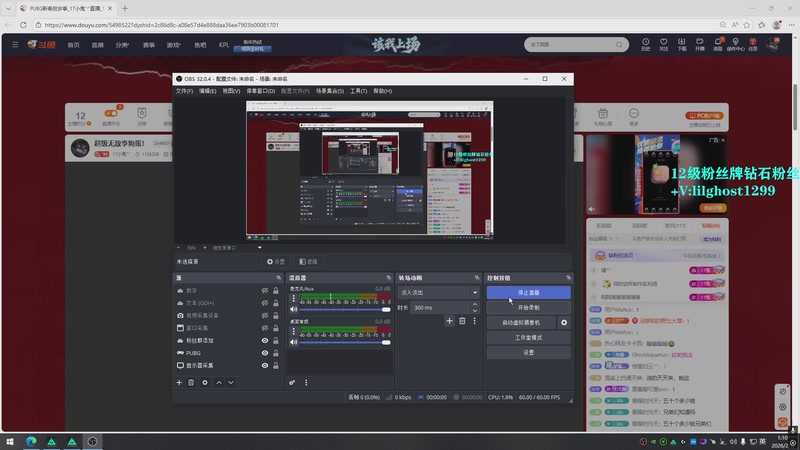Click the 停止直播 button in OBS
Image resolution: width=800 pixels, height=450 pixels.
pos(529,292)
